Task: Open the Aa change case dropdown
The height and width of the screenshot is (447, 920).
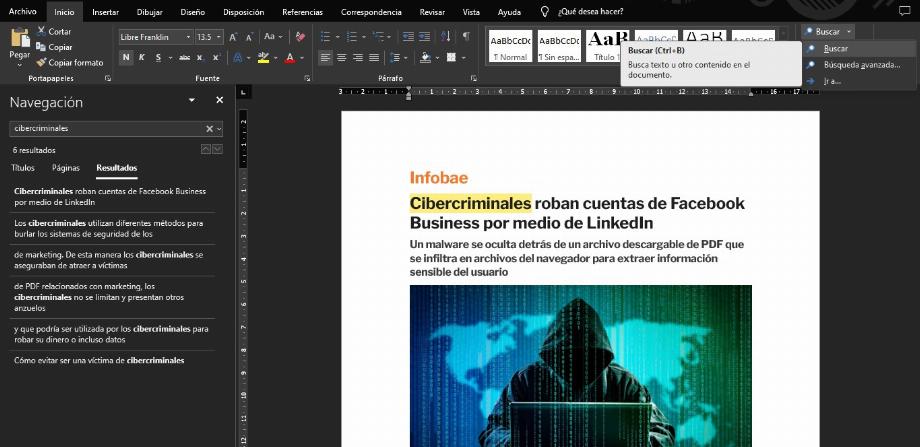Action: tap(273, 37)
